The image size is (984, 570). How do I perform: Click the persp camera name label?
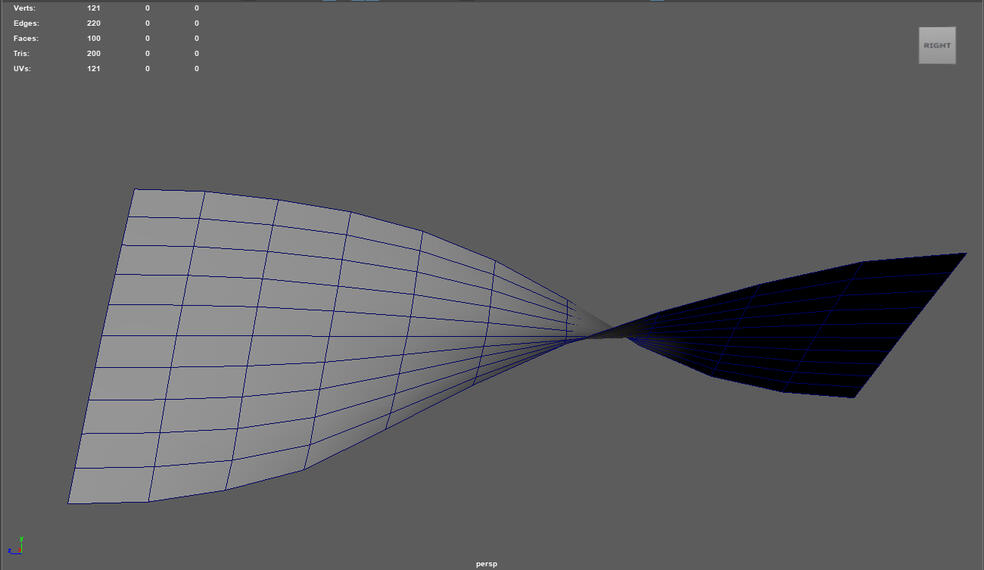(486, 564)
